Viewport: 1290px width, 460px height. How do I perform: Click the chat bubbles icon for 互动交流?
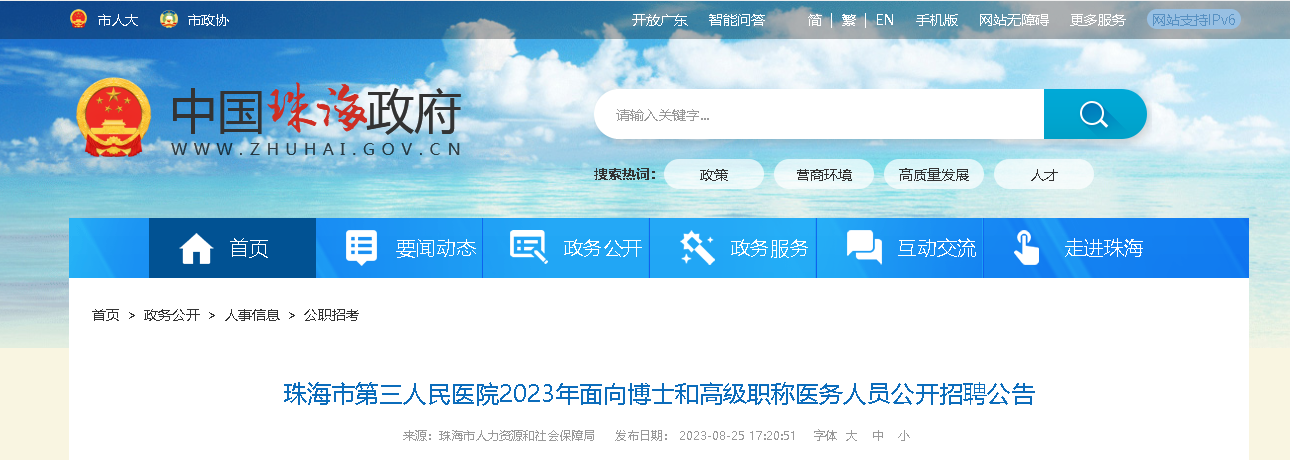click(864, 247)
